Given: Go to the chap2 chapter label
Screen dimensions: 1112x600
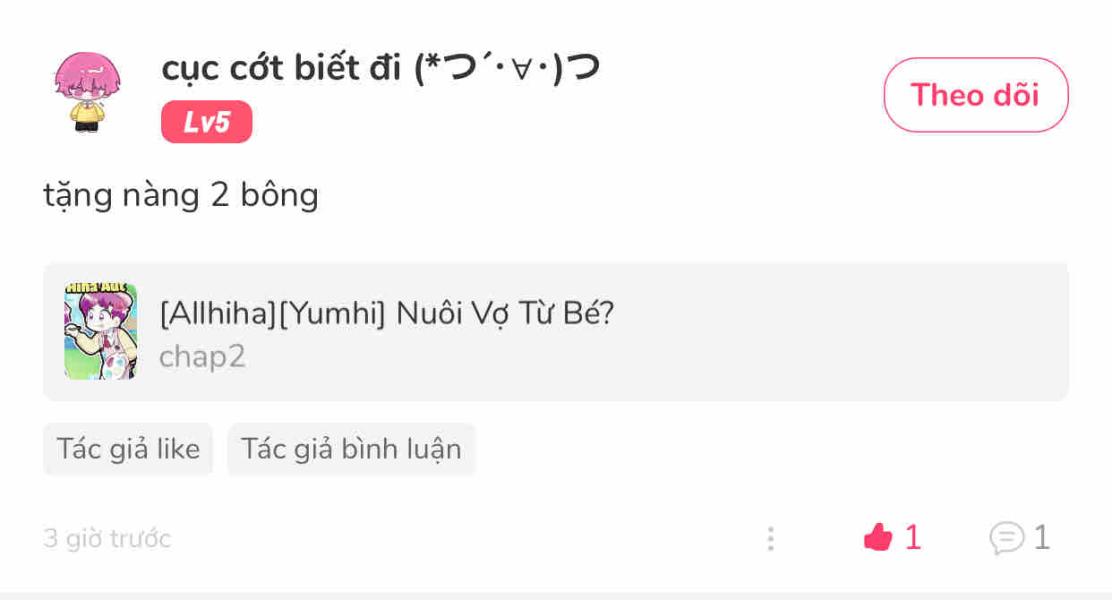Looking at the screenshot, I should click(202, 356).
